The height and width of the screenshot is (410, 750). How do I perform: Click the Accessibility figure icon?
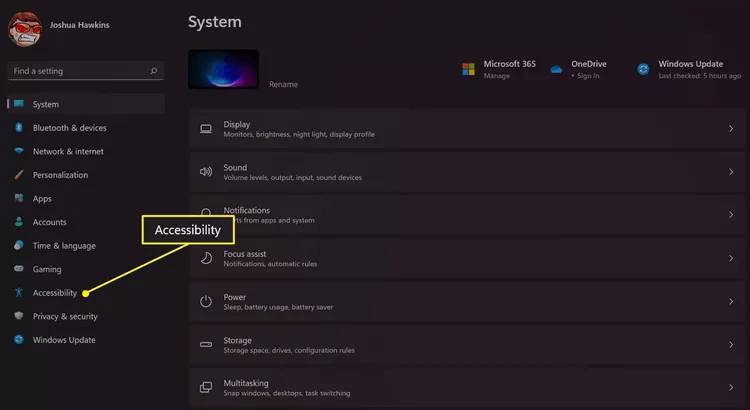pos(19,292)
